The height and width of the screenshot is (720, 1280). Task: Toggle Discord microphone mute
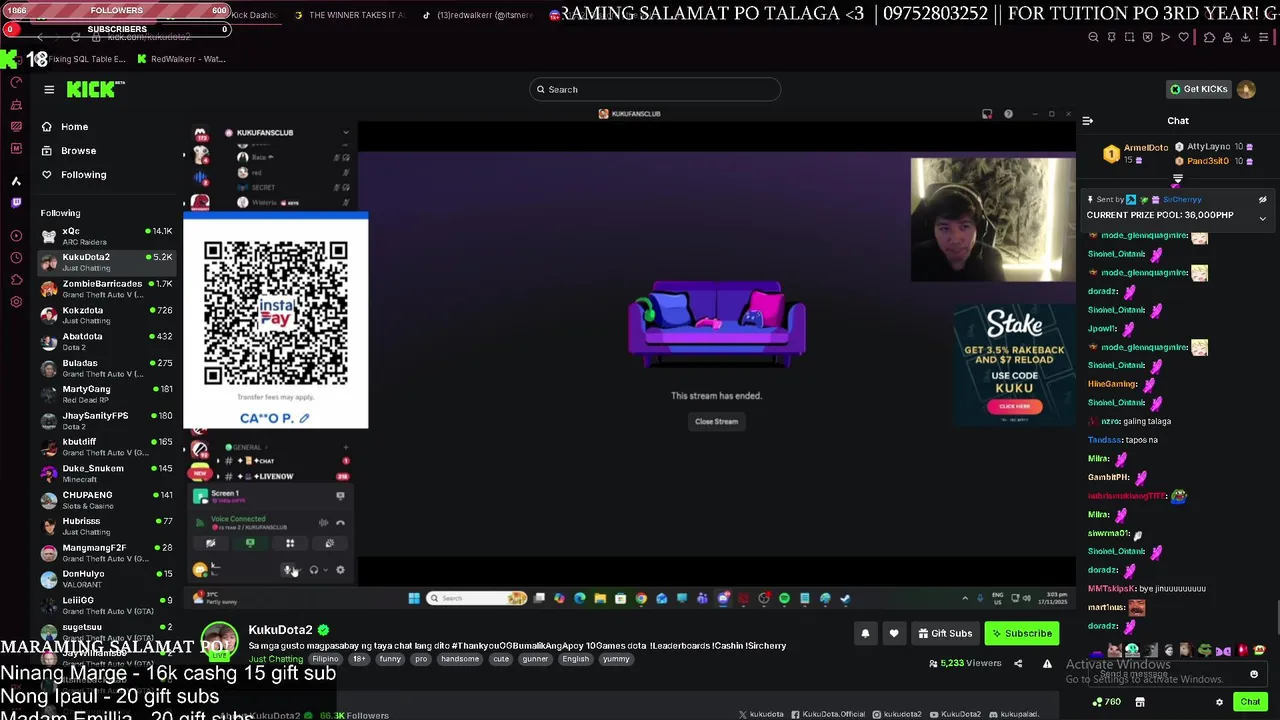pos(288,570)
